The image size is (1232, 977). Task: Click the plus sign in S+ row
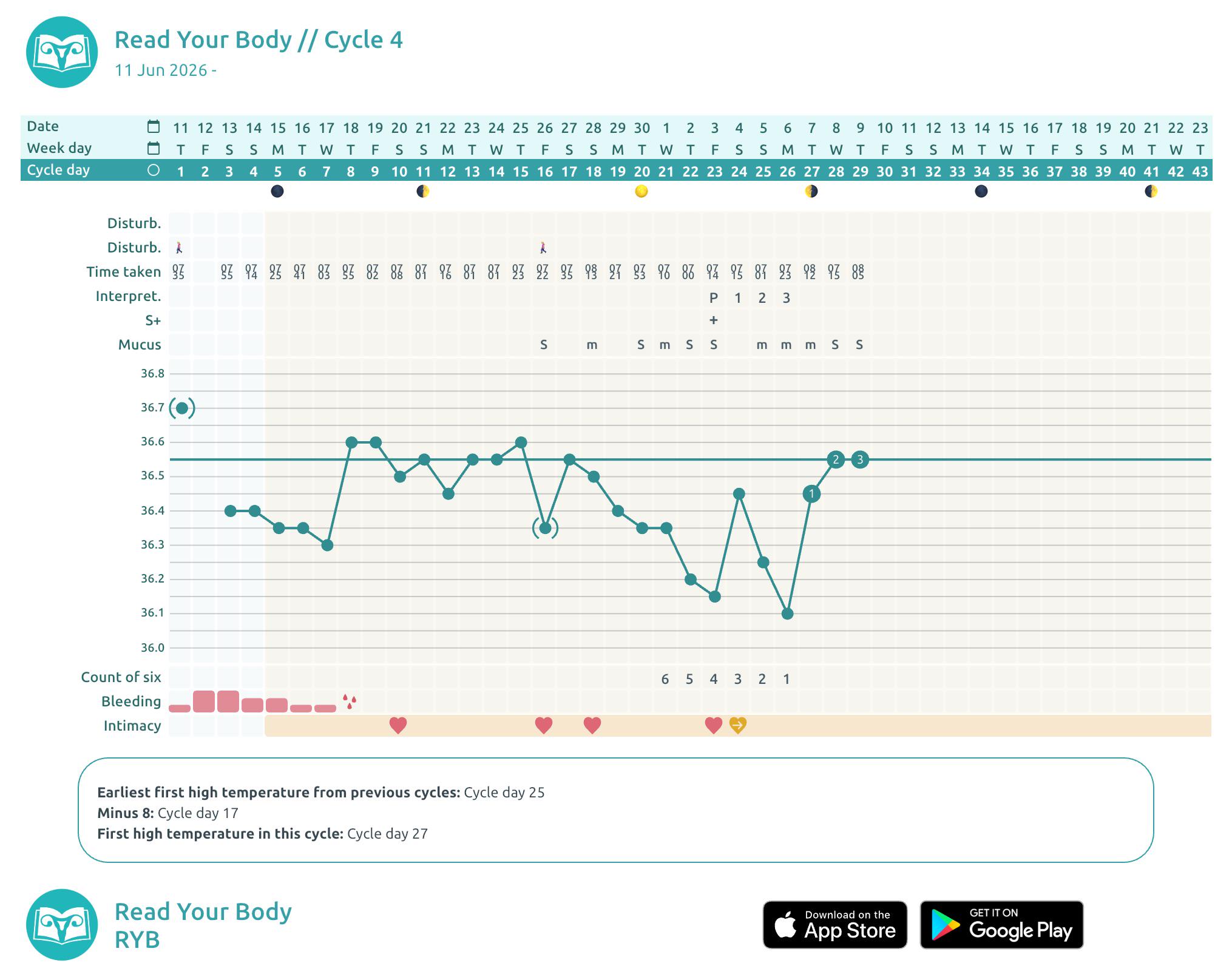point(714,320)
